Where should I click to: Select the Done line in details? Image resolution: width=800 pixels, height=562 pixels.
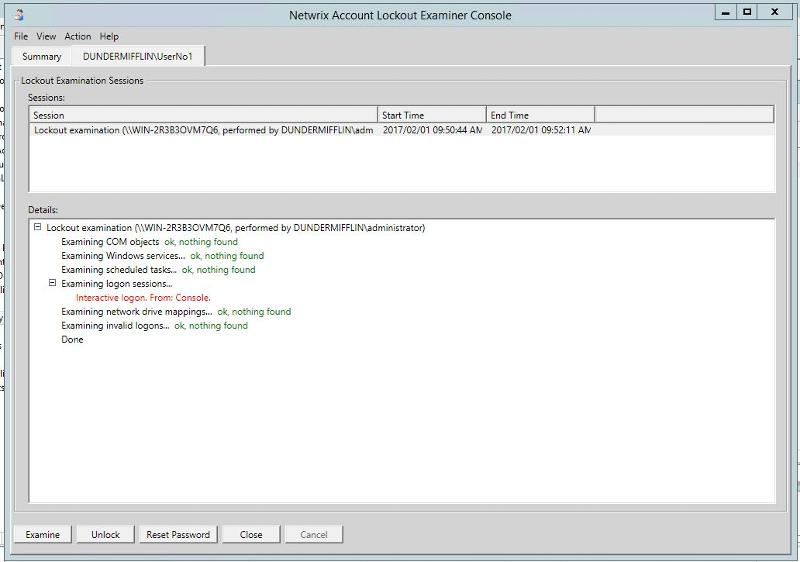pos(72,340)
